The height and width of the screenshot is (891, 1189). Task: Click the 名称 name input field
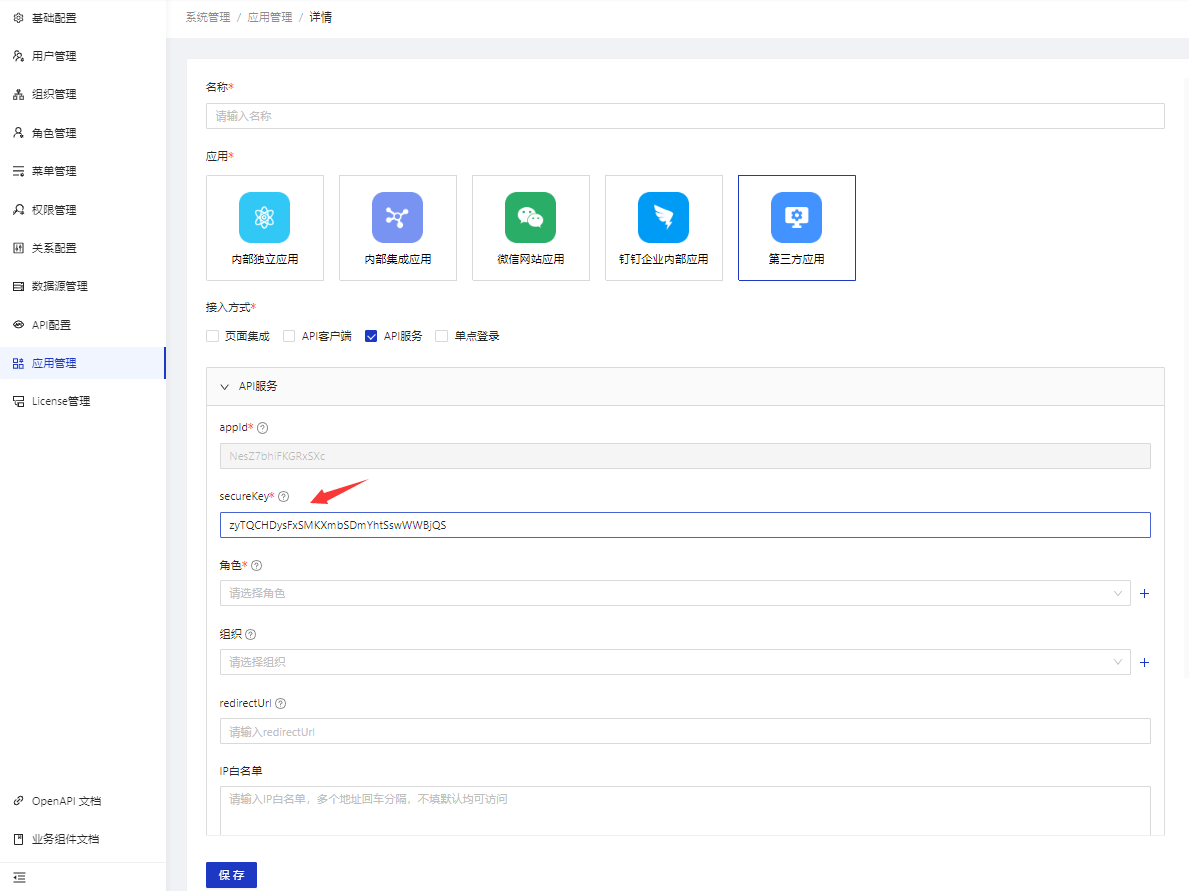click(685, 116)
